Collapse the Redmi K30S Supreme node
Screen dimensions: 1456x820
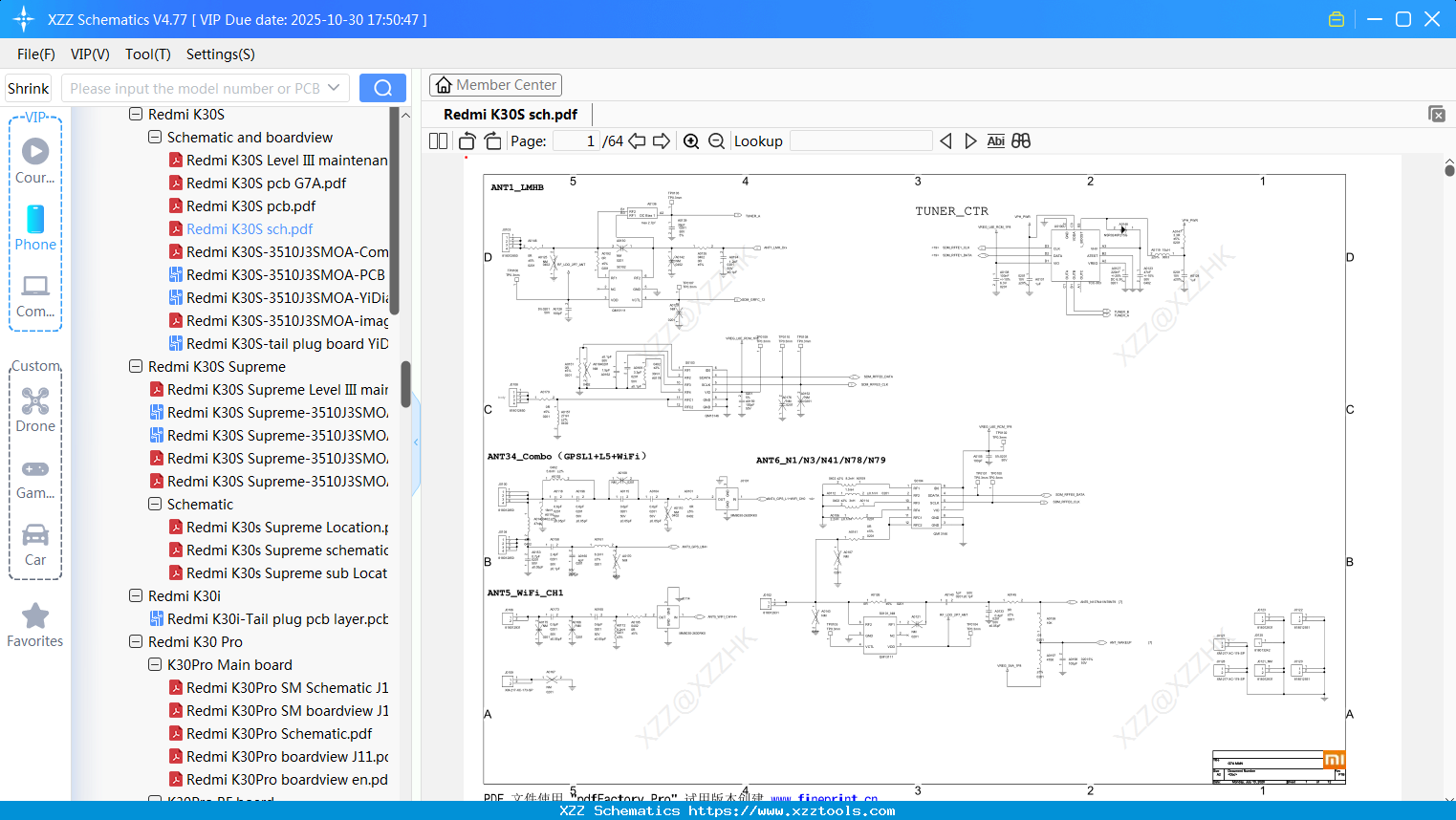(136, 367)
